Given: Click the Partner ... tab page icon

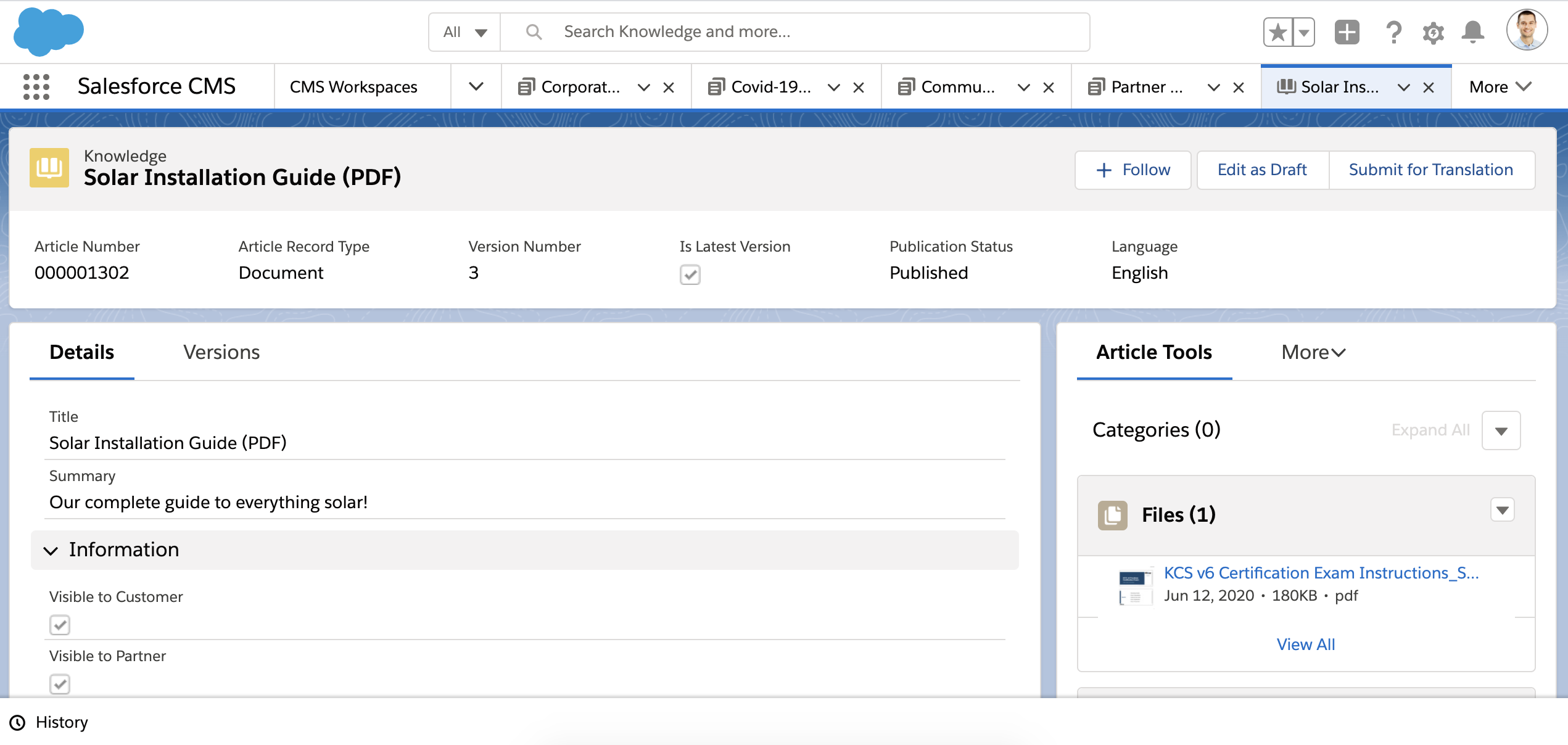Looking at the screenshot, I should (x=1096, y=87).
